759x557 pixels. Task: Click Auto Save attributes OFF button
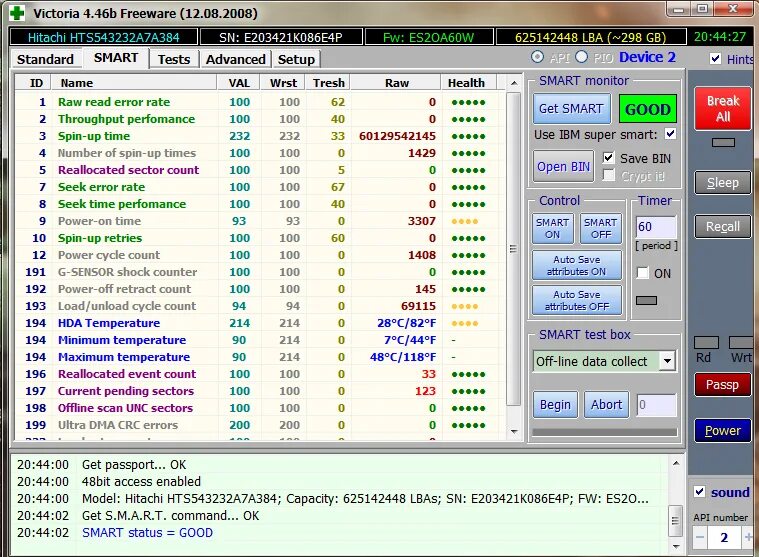click(577, 300)
